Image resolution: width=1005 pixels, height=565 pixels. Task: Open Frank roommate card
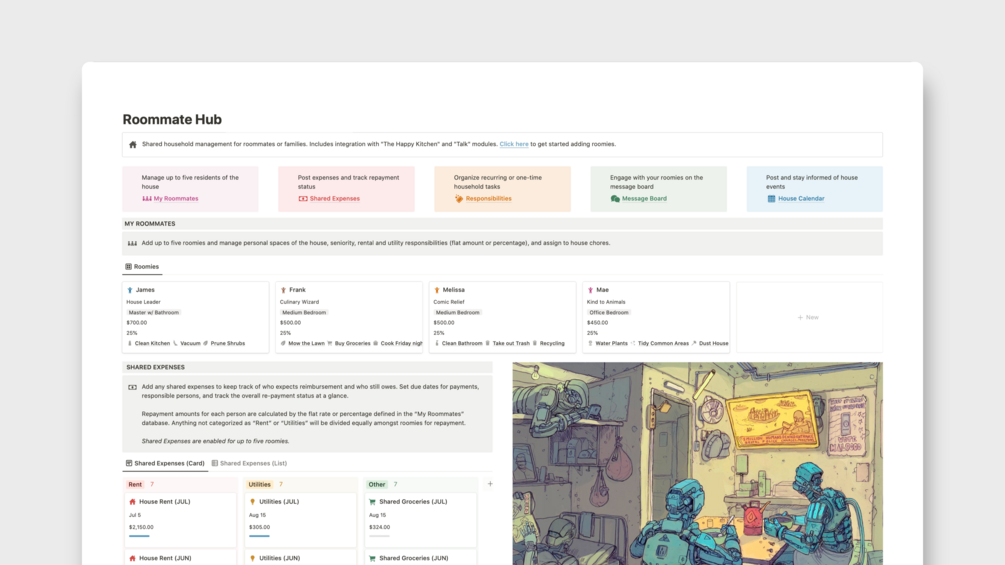(349, 317)
